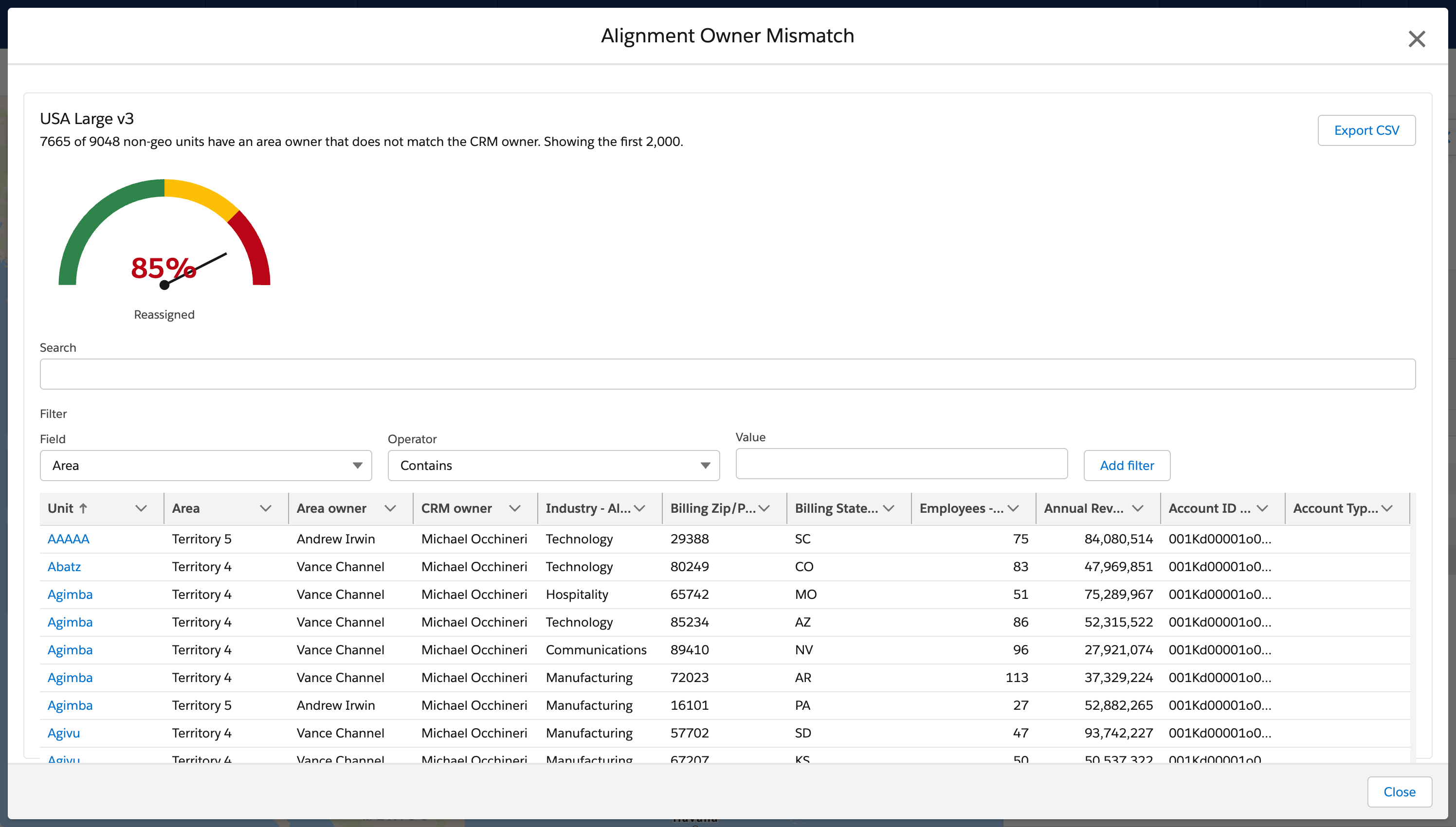Screen dimensions: 1456x827
Task: Open the CRM owner column menu chevron
Action: (515, 508)
